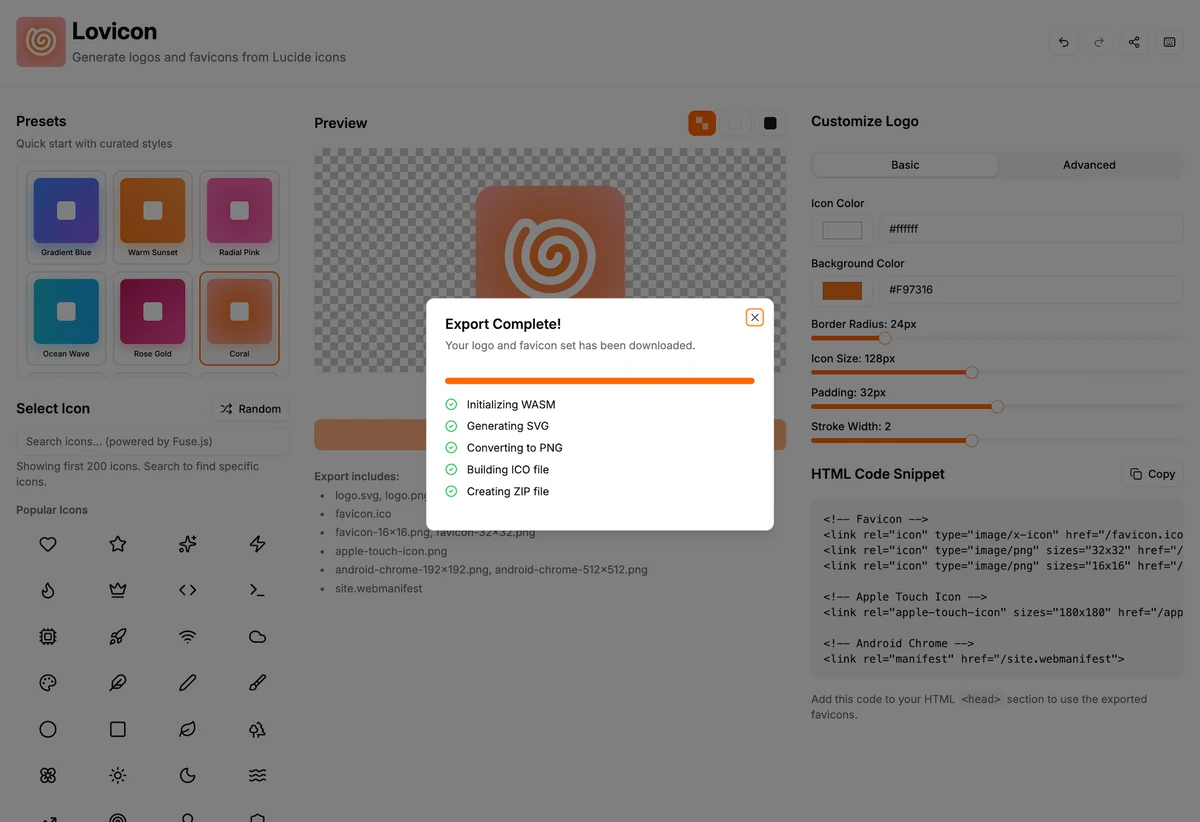Open the Icon Color swatch

pos(842,230)
